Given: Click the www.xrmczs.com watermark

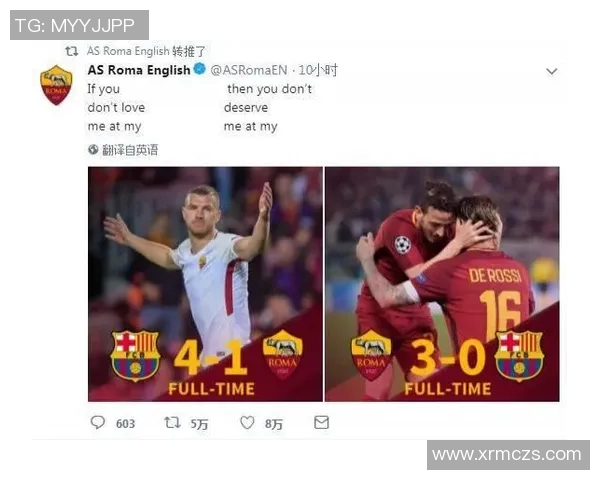Looking at the screenshot, I should click(x=508, y=455).
